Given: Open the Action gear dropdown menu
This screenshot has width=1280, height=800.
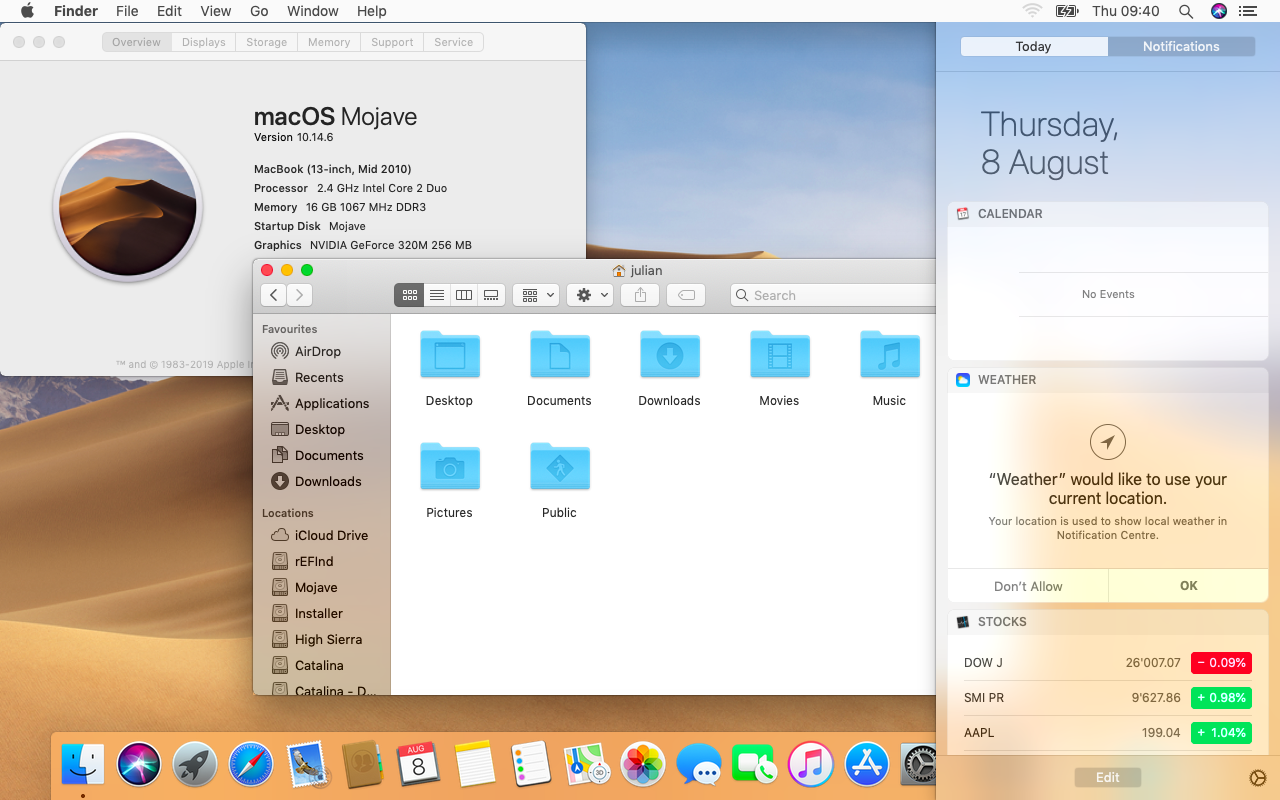Looking at the screenshot, I should click(x=590, y=295).
